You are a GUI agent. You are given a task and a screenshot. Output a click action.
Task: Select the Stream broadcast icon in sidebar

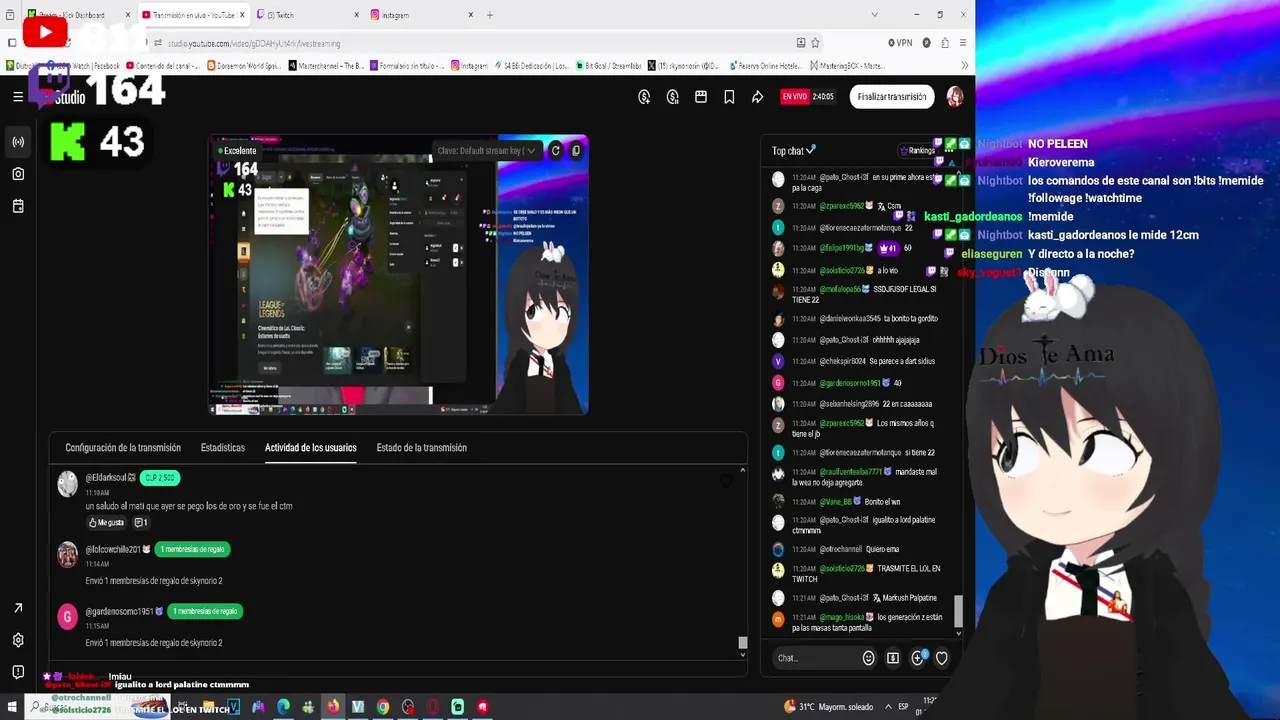coord(18,142)
